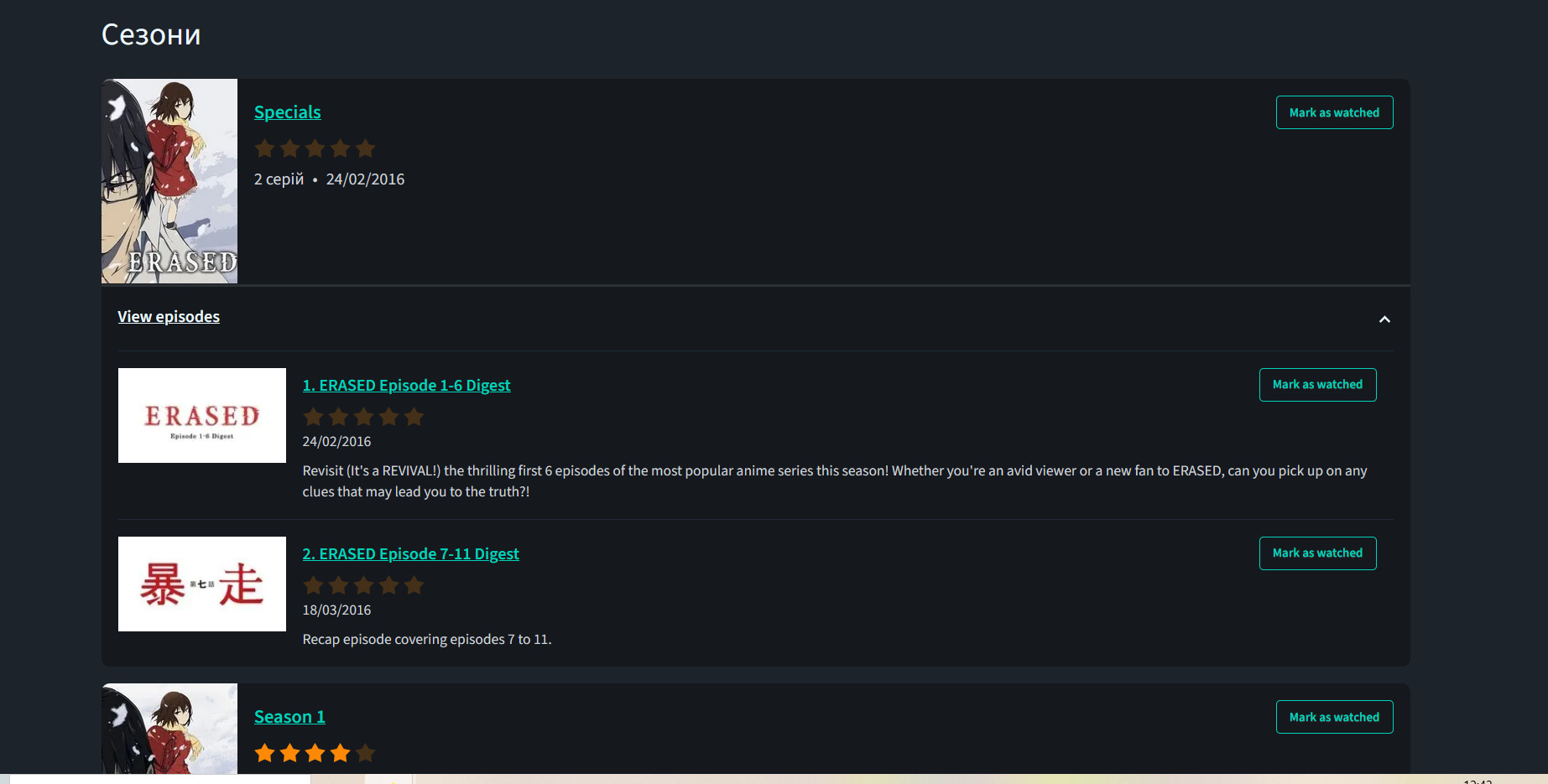Rate Episode 1-6 Digest two stars

[x=338, y=418]
